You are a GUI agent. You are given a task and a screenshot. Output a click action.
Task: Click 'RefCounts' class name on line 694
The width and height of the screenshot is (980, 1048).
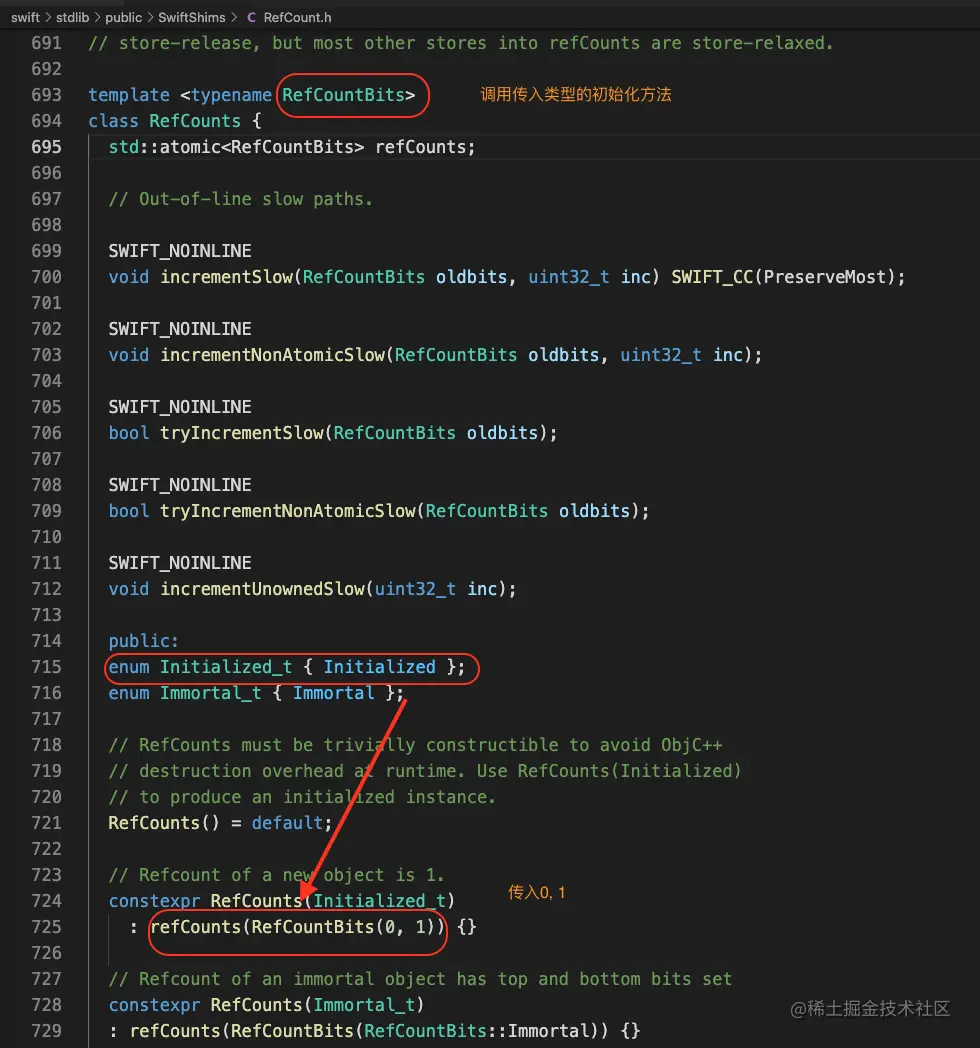click(x=195, y=121)
